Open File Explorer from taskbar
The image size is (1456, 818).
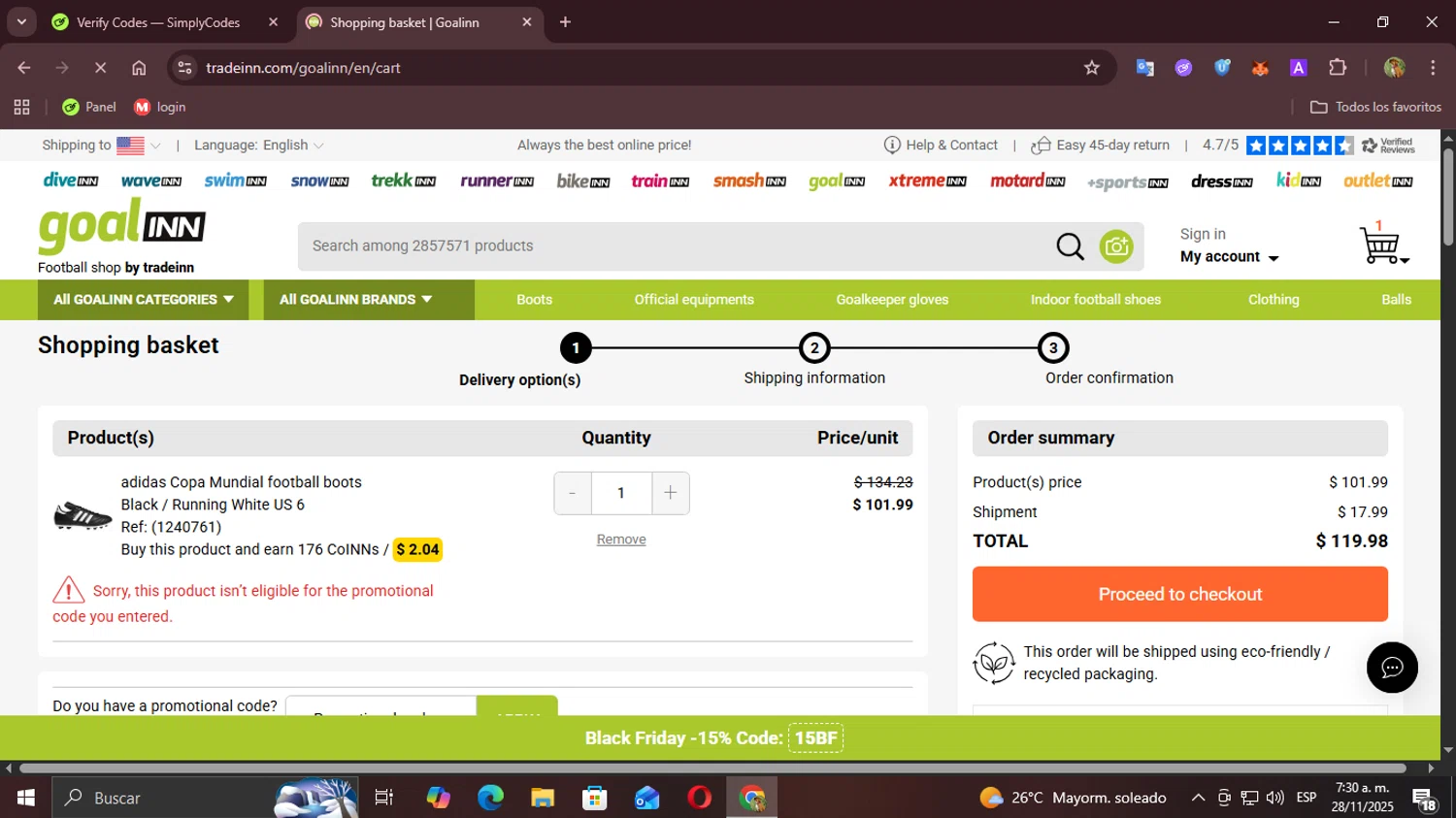[x=543, y=798]
